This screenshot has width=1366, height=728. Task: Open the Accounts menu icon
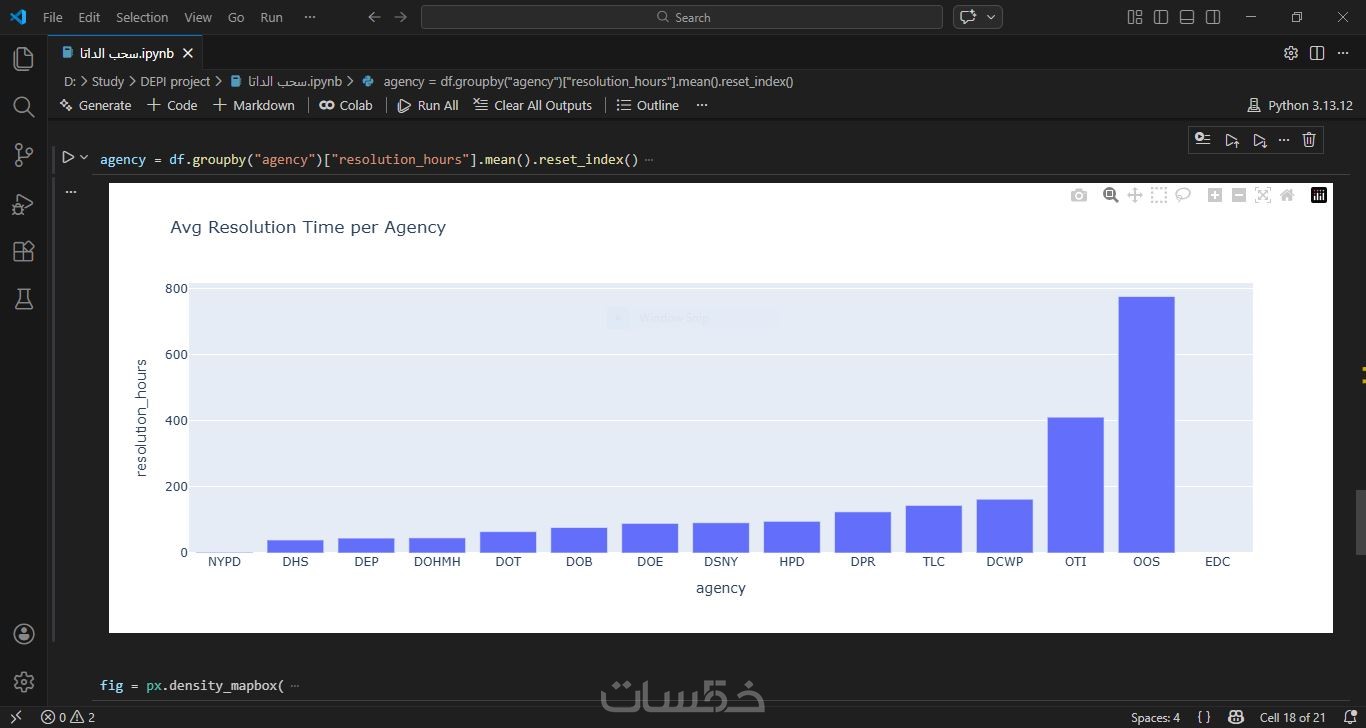23,634
